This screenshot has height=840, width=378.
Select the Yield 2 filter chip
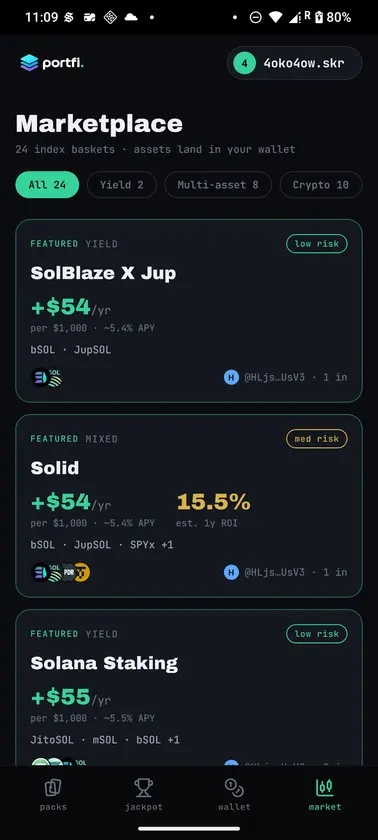(122, 185)
